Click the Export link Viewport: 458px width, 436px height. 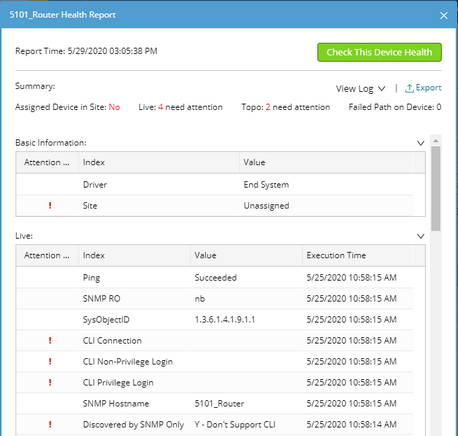click(x=428, y=88)
